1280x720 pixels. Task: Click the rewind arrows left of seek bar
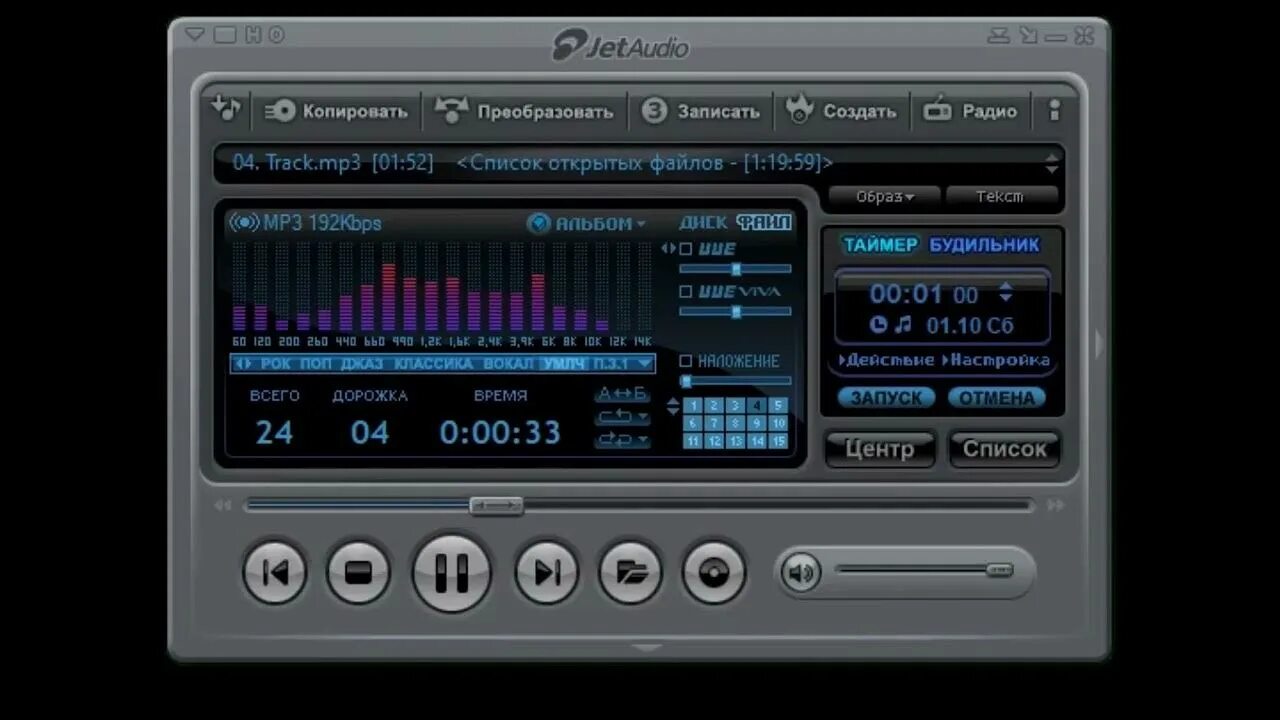pyautogui.click(x=223, y=506)
